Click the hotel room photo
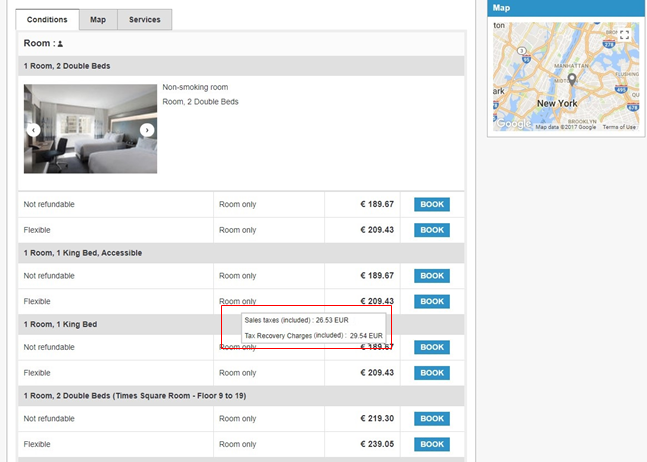 [x=90, y=128]
